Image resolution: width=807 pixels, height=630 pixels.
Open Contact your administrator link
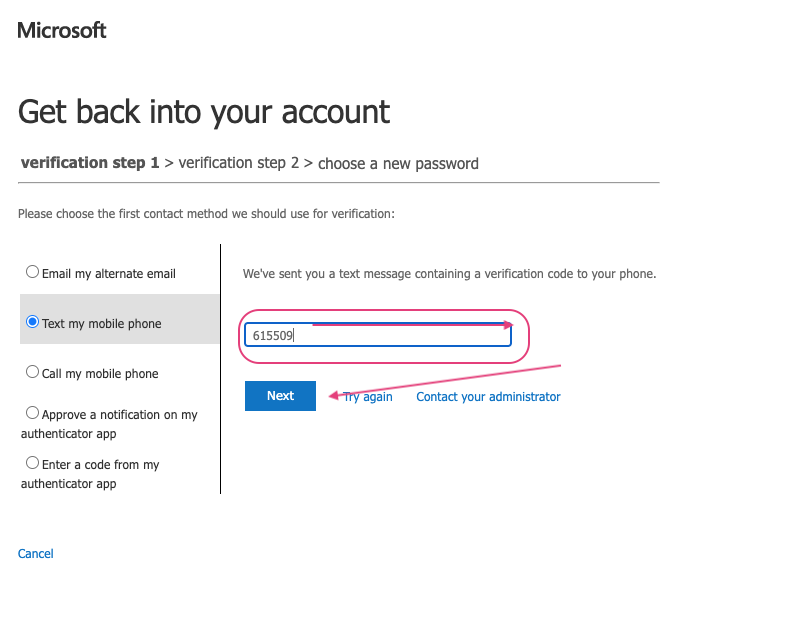pos(488,397)
